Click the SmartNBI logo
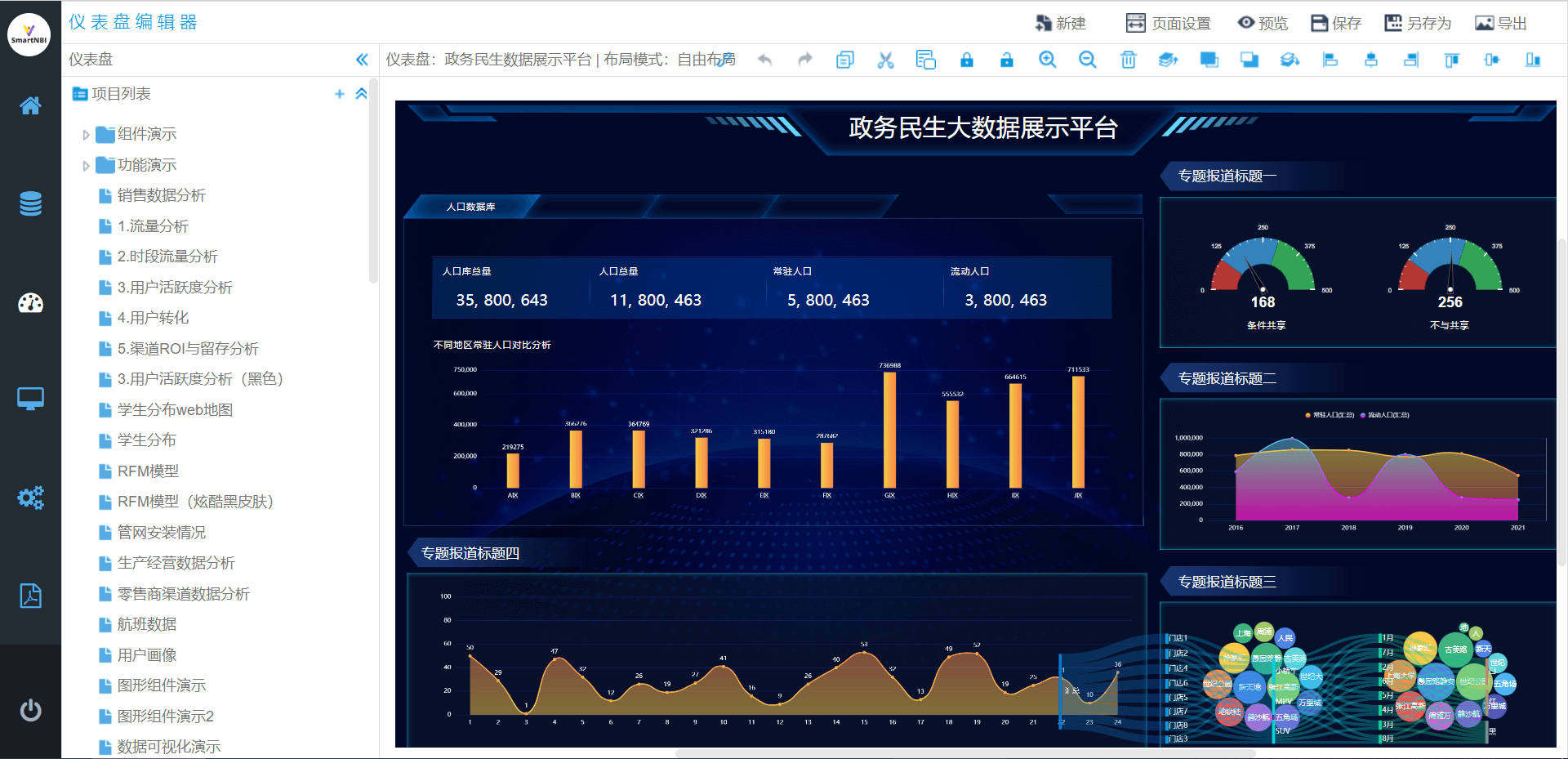 [x=29, y=34]
